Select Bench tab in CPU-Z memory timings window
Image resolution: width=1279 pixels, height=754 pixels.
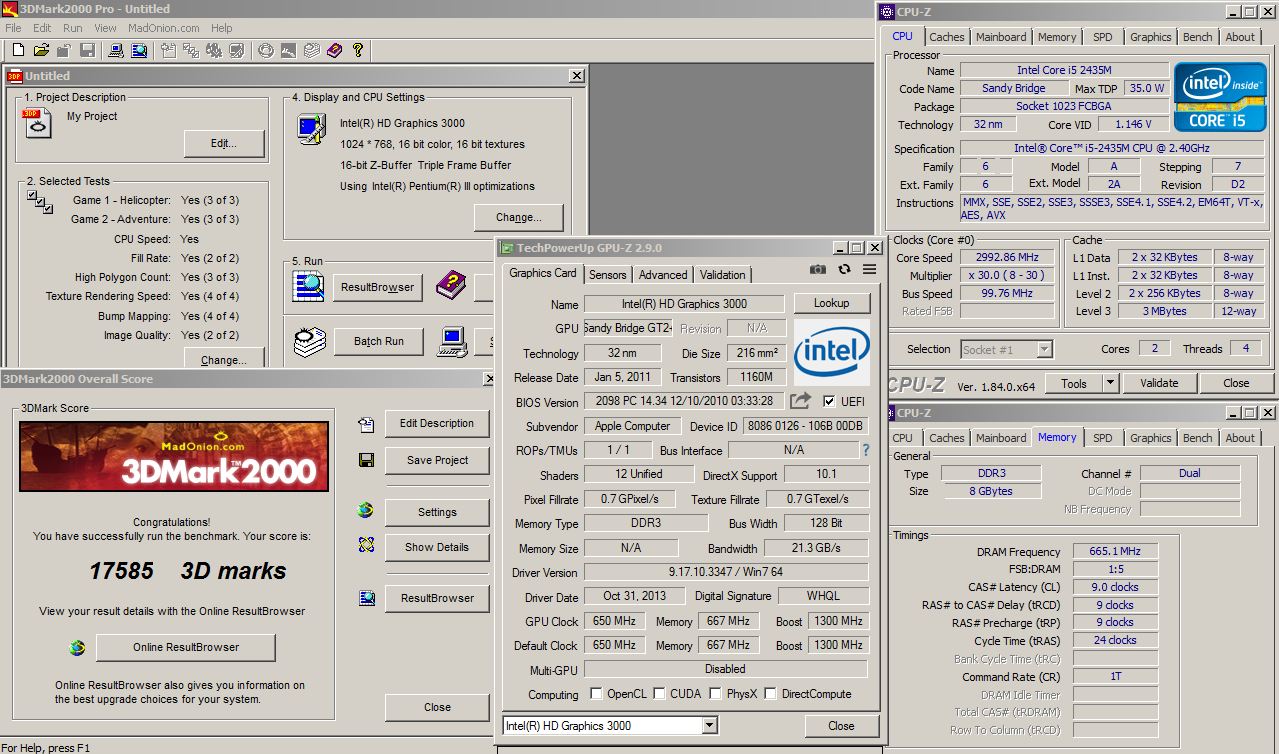(x=1197, y=438)
